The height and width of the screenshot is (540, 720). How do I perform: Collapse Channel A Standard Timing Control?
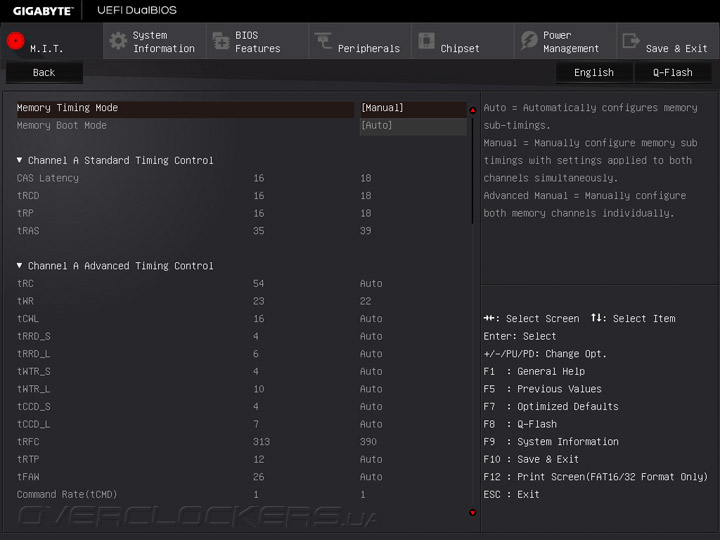pos(20,160)
